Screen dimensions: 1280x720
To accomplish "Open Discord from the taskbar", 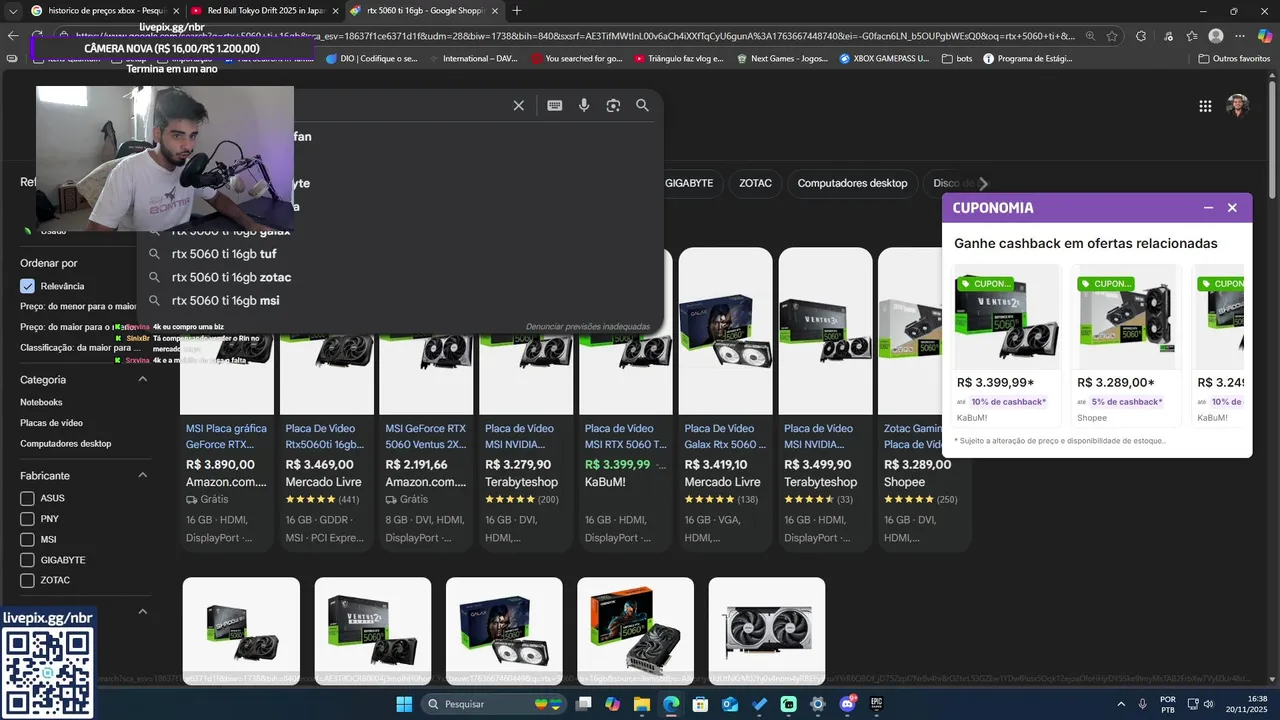I will (848, 704).
